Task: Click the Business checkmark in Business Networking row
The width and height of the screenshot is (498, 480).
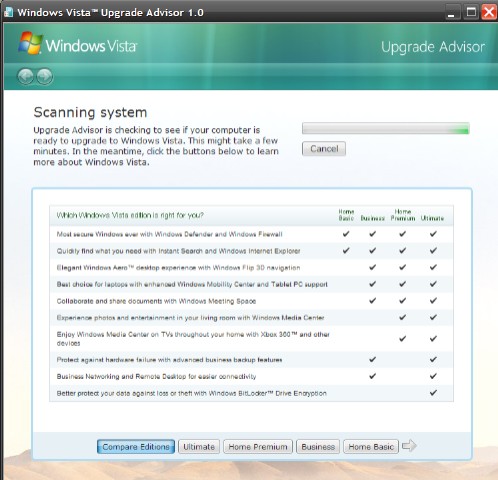Action: pyautogui.click(x=373, y=376)
